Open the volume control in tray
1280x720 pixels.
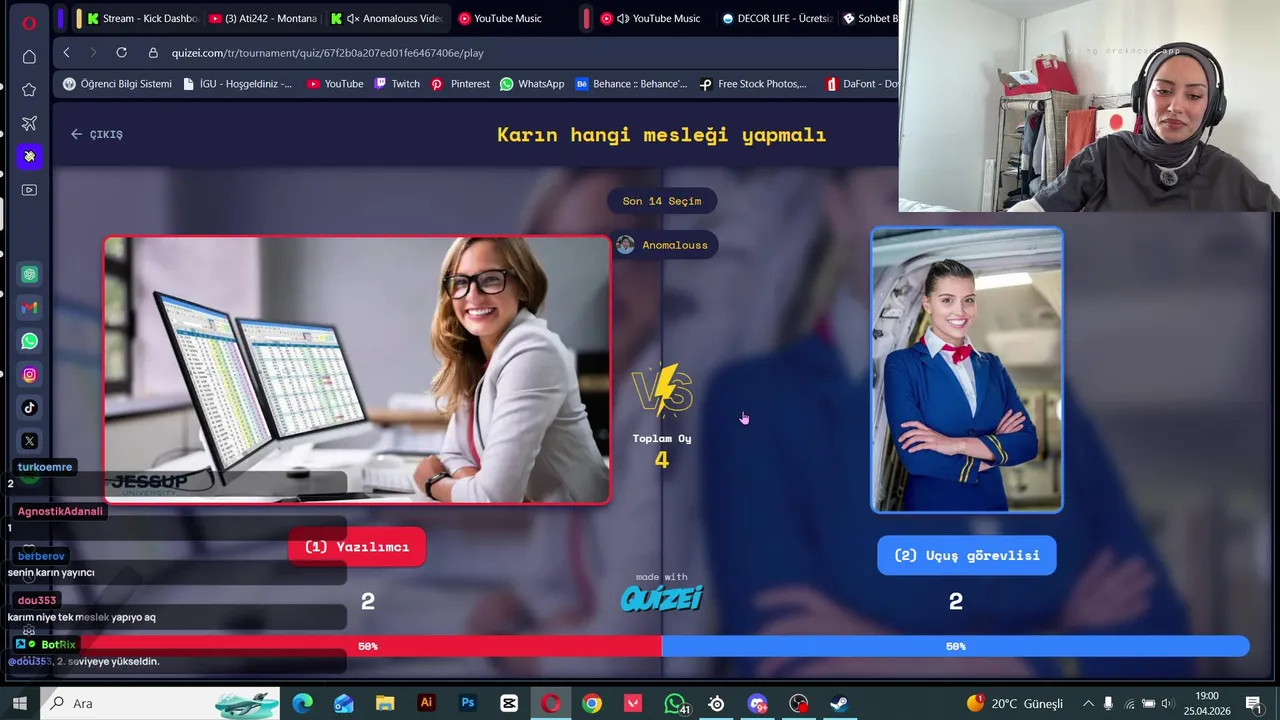(x=1168, y=703)
